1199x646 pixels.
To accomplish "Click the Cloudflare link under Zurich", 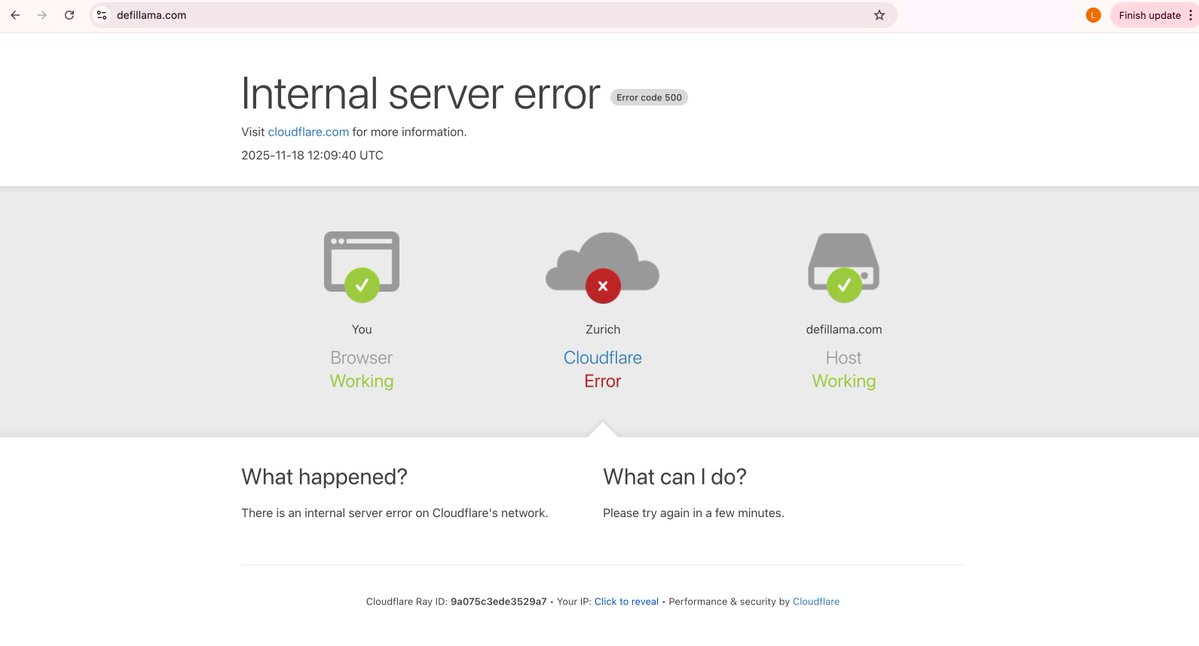I will click(603, 358).
